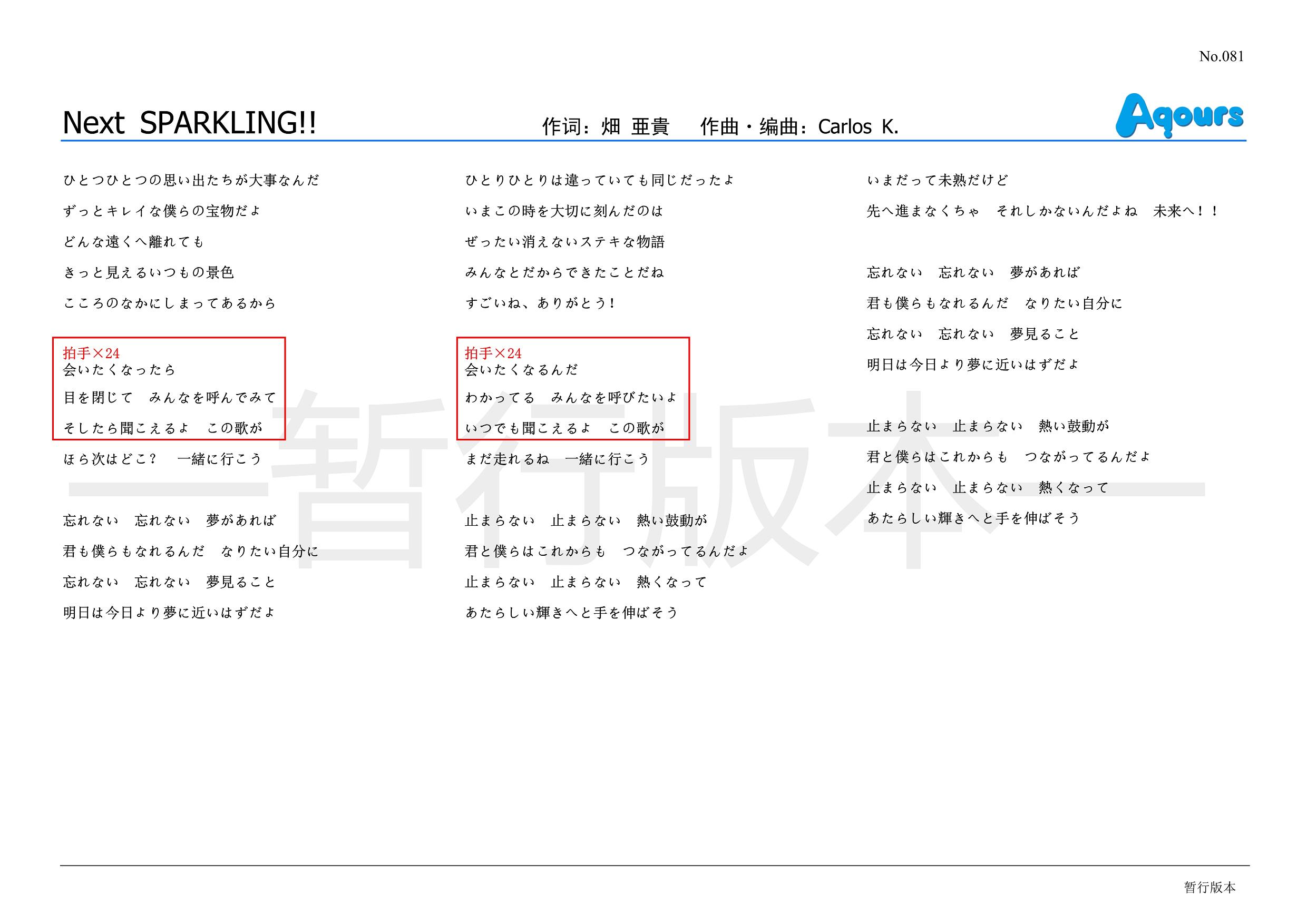Viewport: 1307px width, 924px height.
Task: Click lyric line 会いたくなったら
Action: pos(120,370)
